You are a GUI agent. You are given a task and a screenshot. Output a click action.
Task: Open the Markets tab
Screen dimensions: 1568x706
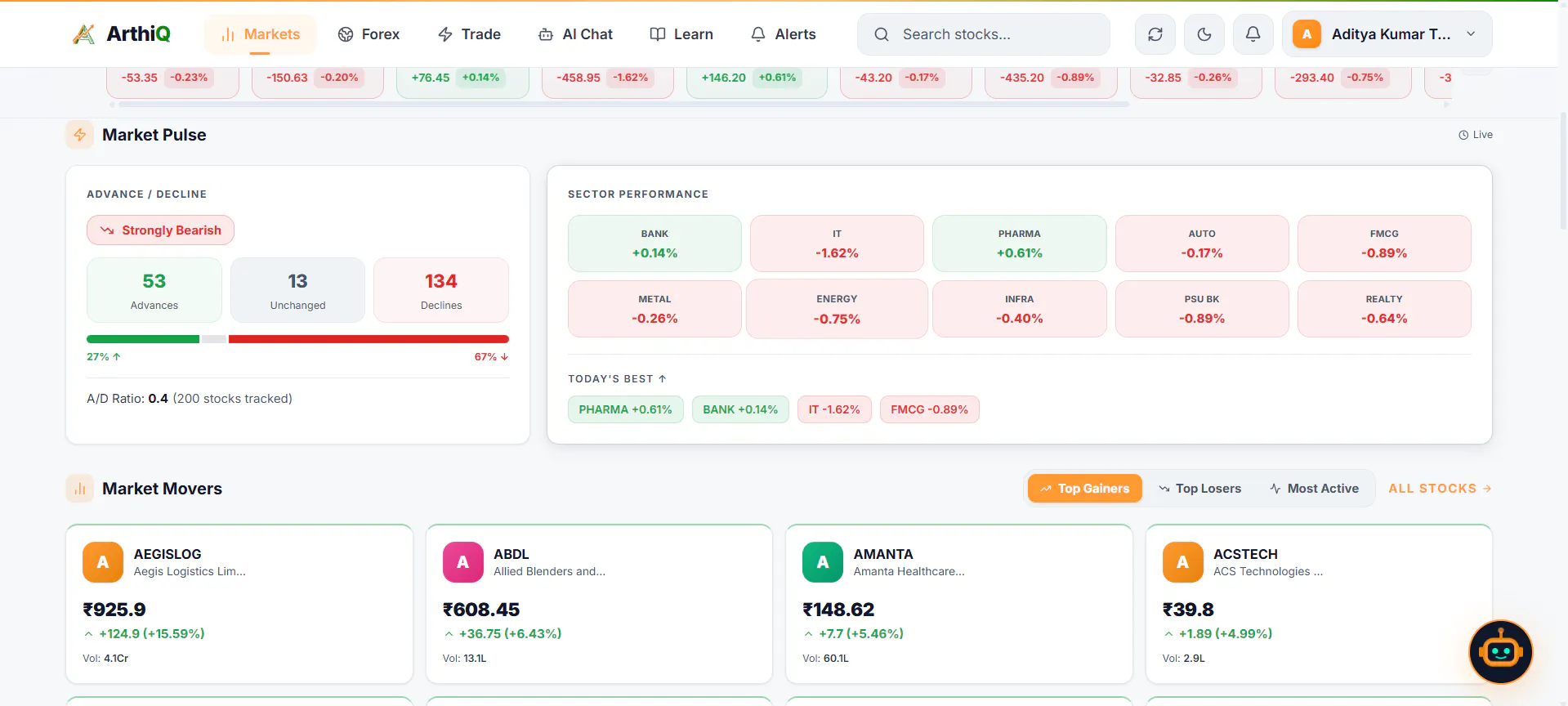pos(260,34)
